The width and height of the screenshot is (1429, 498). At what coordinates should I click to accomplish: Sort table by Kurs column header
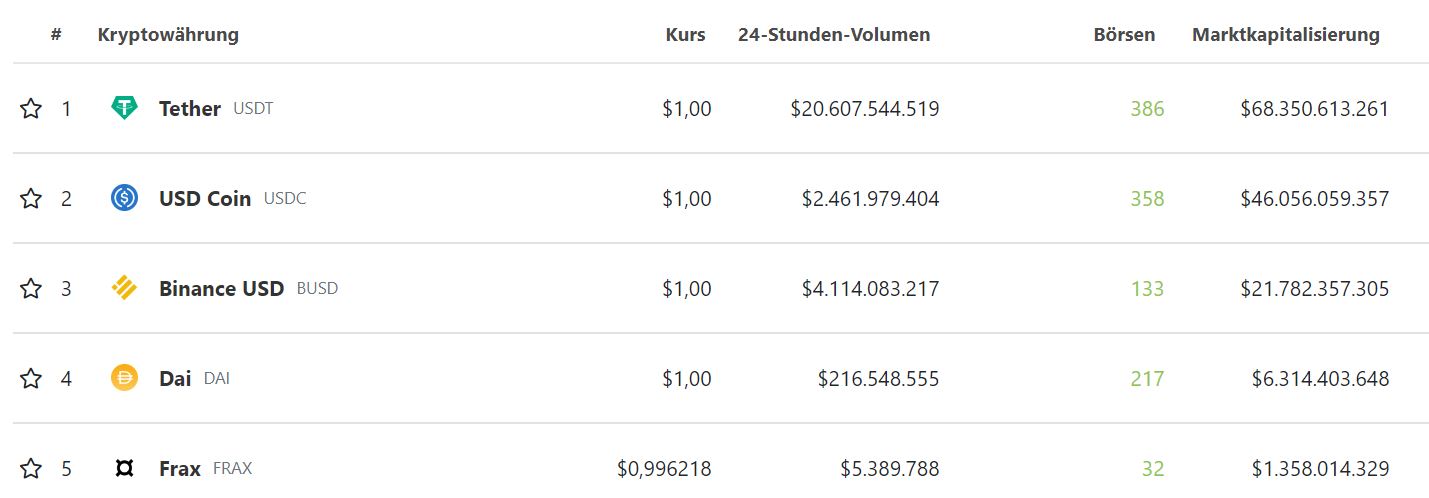685,34
